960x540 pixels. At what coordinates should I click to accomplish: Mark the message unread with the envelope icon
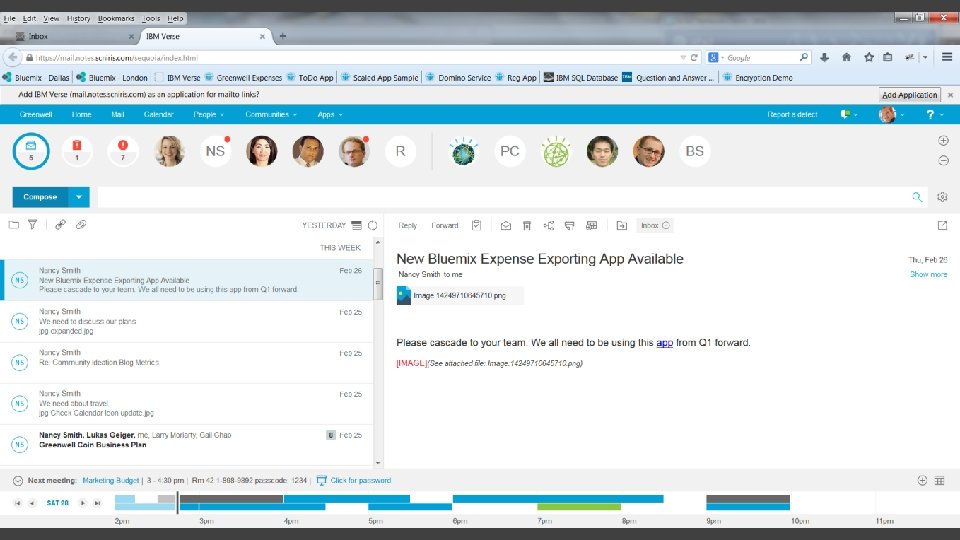tap(506, 225)
